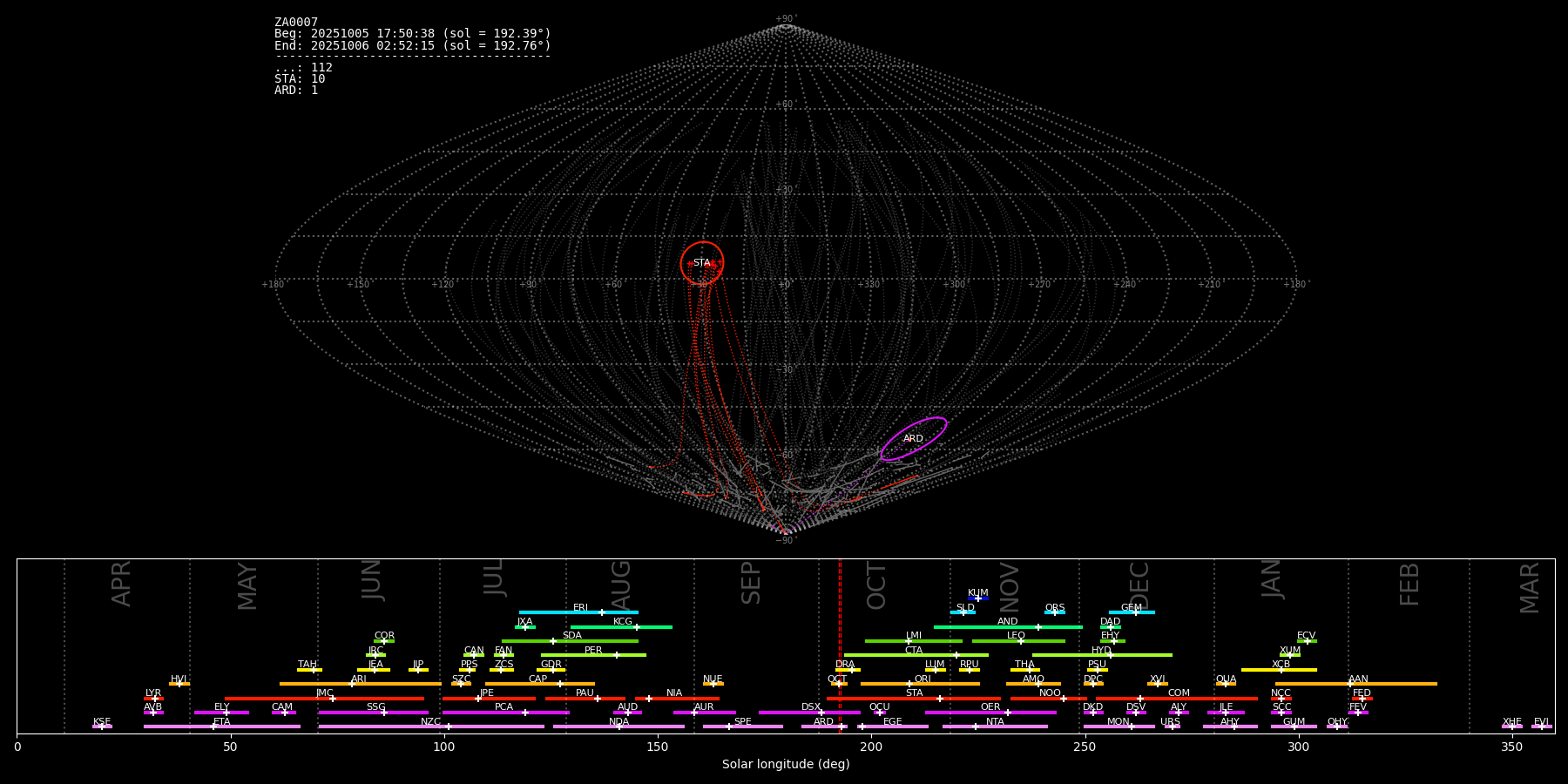Viewport: 1568px width, 784px height.
Task: Select the red dashed current-date line in timeline
Action: (840, 645)
